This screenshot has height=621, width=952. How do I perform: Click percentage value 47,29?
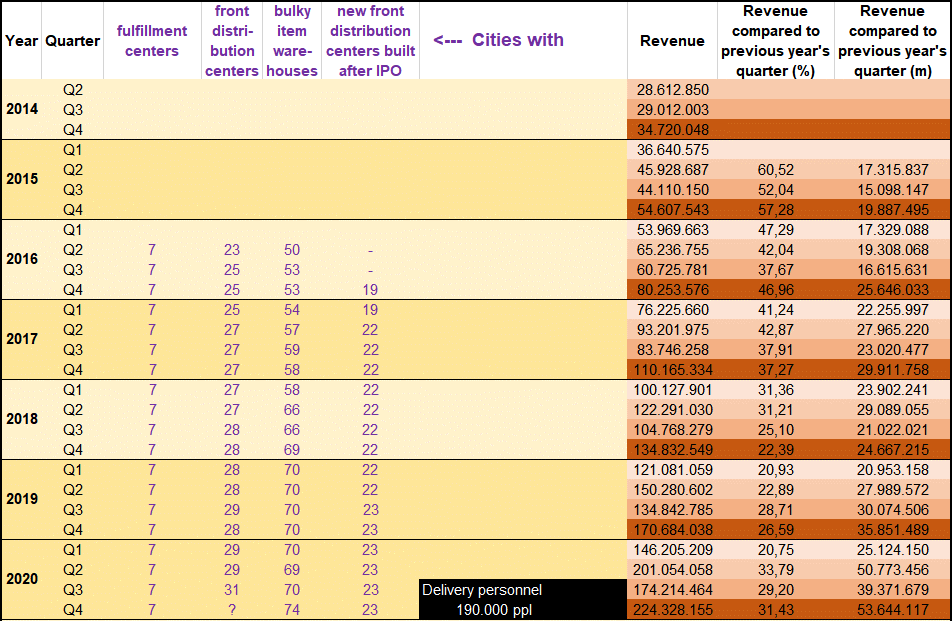pos(775,230)
